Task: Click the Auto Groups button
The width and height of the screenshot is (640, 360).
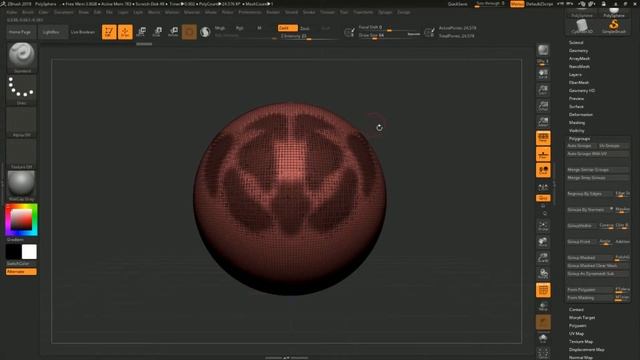Action: (581, 146)
